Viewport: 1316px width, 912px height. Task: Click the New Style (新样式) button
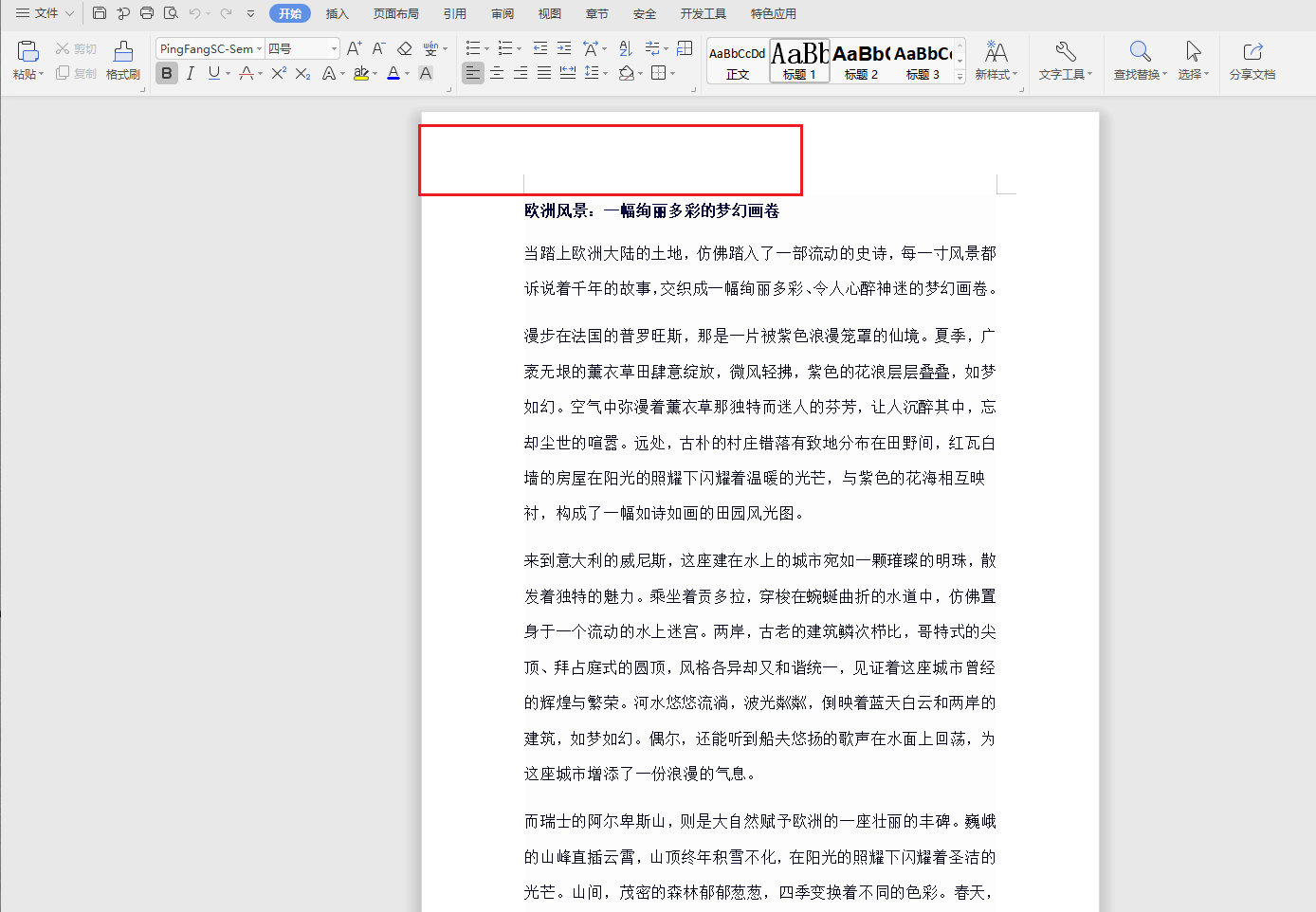pyautogui.click(x=996, y=59)
